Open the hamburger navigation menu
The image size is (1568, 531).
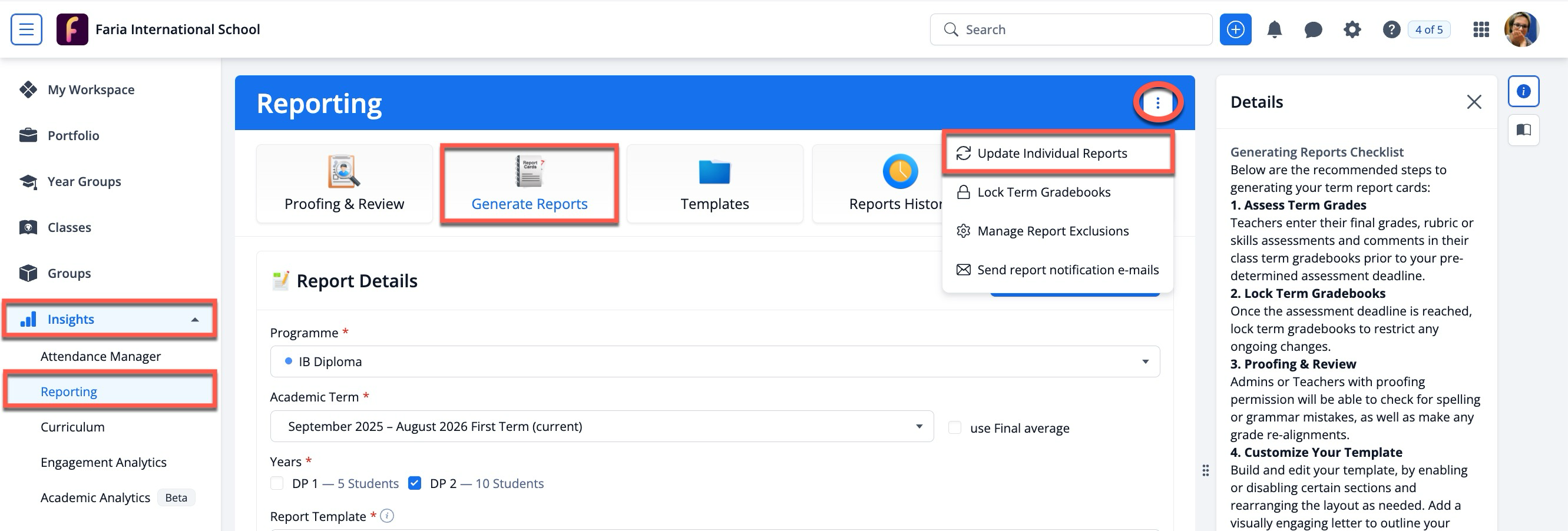coord(26,29)
